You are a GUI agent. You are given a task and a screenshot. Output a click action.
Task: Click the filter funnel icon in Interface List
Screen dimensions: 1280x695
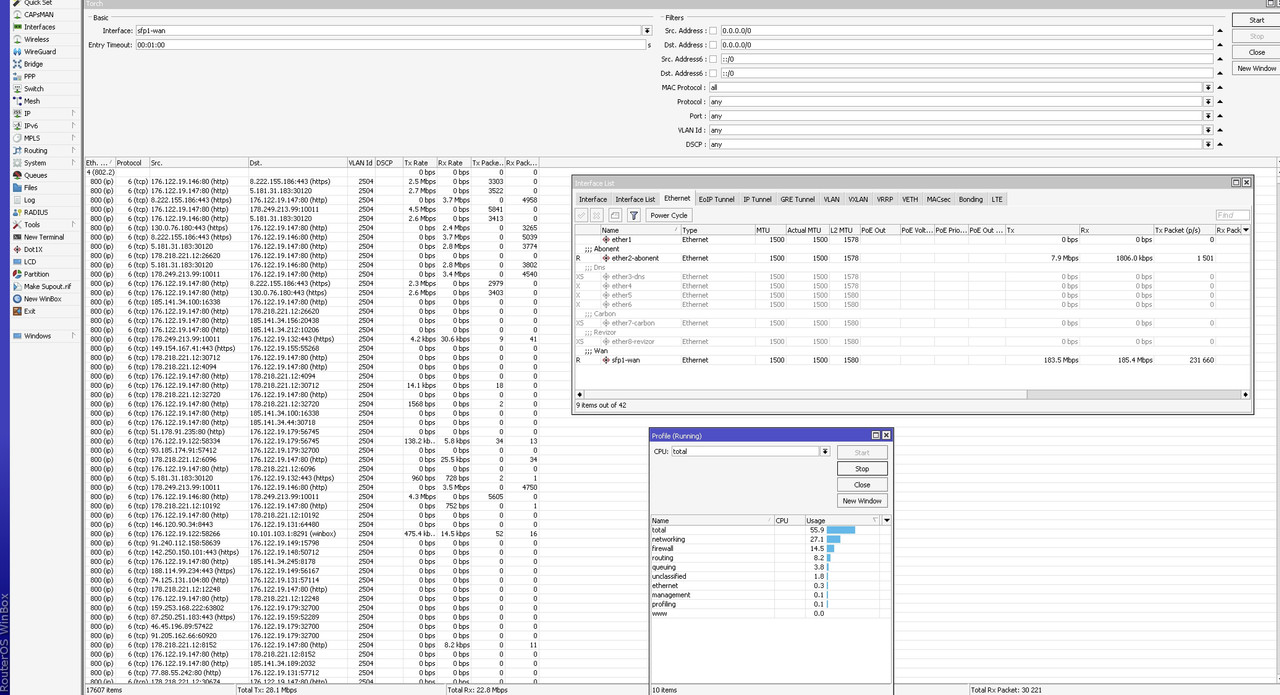pyautogui.click(x=633, y=215)
